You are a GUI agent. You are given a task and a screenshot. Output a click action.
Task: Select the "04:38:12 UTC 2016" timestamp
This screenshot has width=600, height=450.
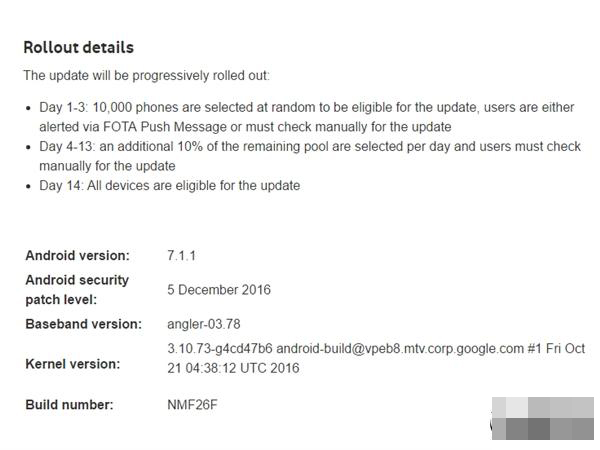(243, 368)
